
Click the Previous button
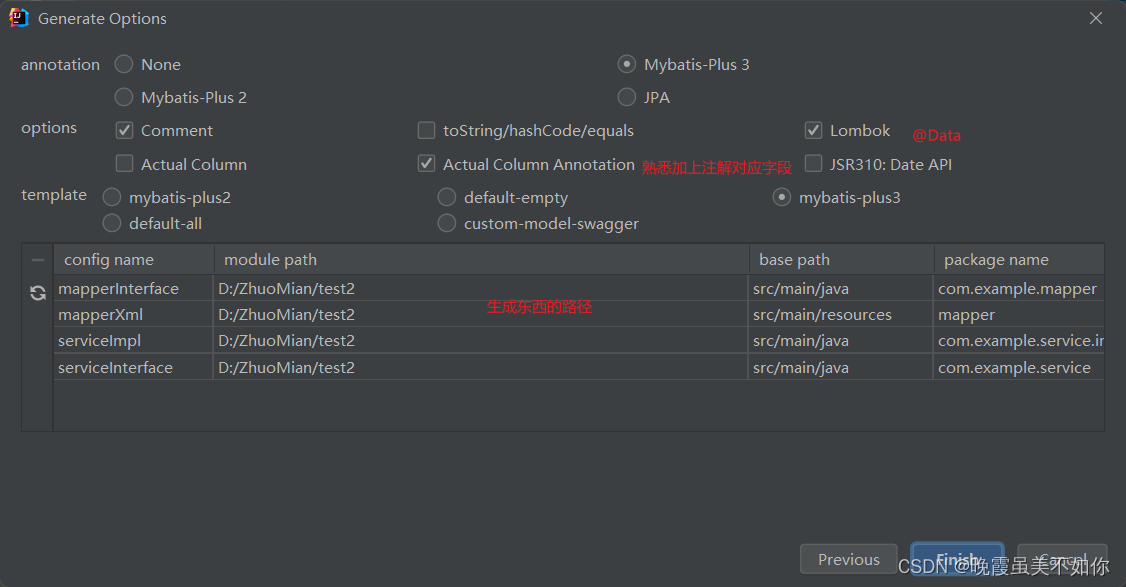coord(848,559)
